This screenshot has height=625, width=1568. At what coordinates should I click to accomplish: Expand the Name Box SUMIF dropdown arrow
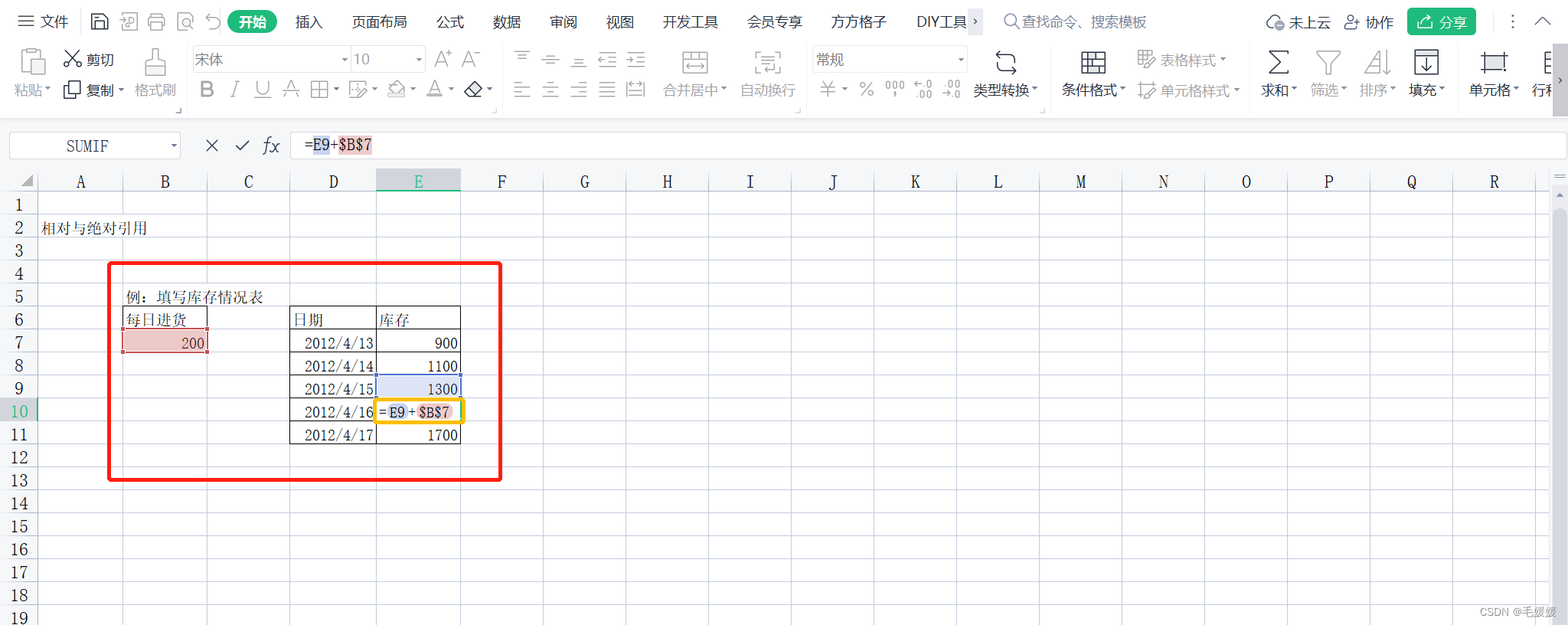pos(174,146)
